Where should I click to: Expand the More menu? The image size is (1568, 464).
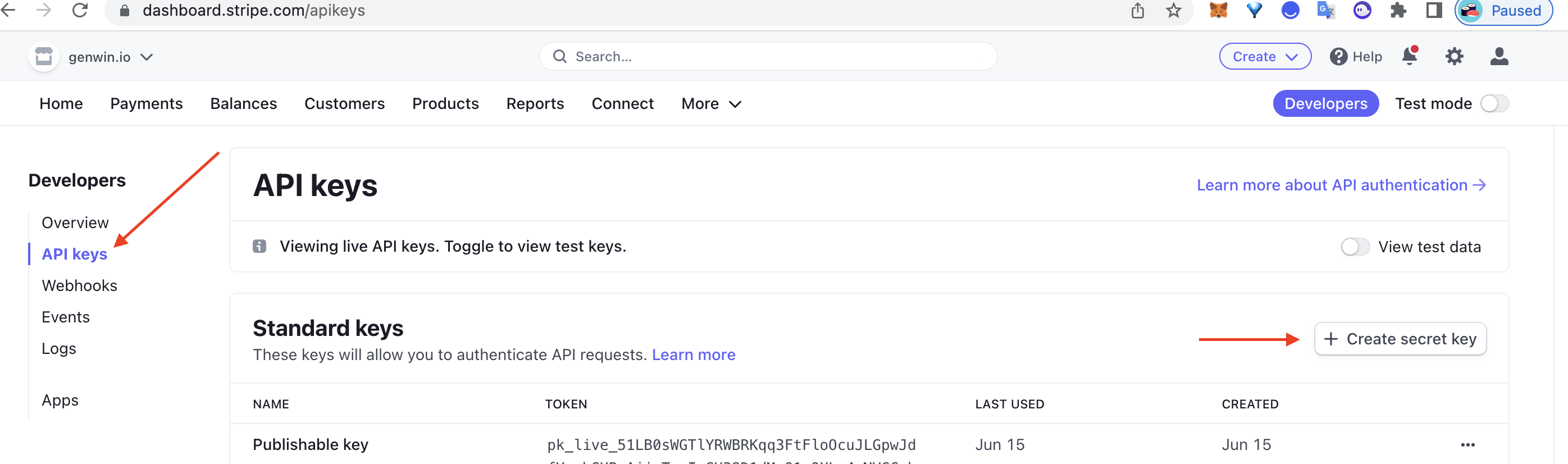coord(711,103)
